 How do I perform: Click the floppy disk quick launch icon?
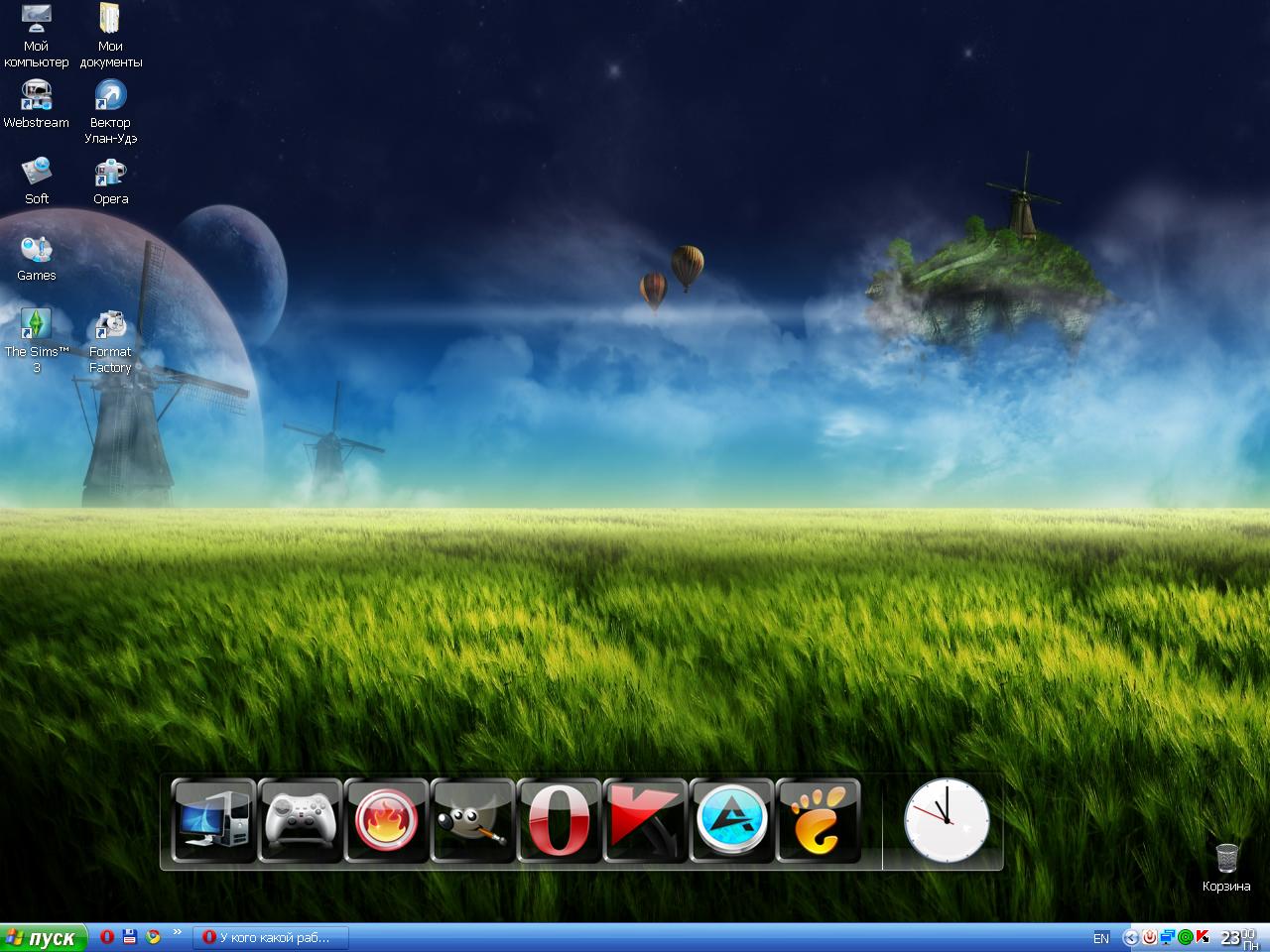(129, 936)
